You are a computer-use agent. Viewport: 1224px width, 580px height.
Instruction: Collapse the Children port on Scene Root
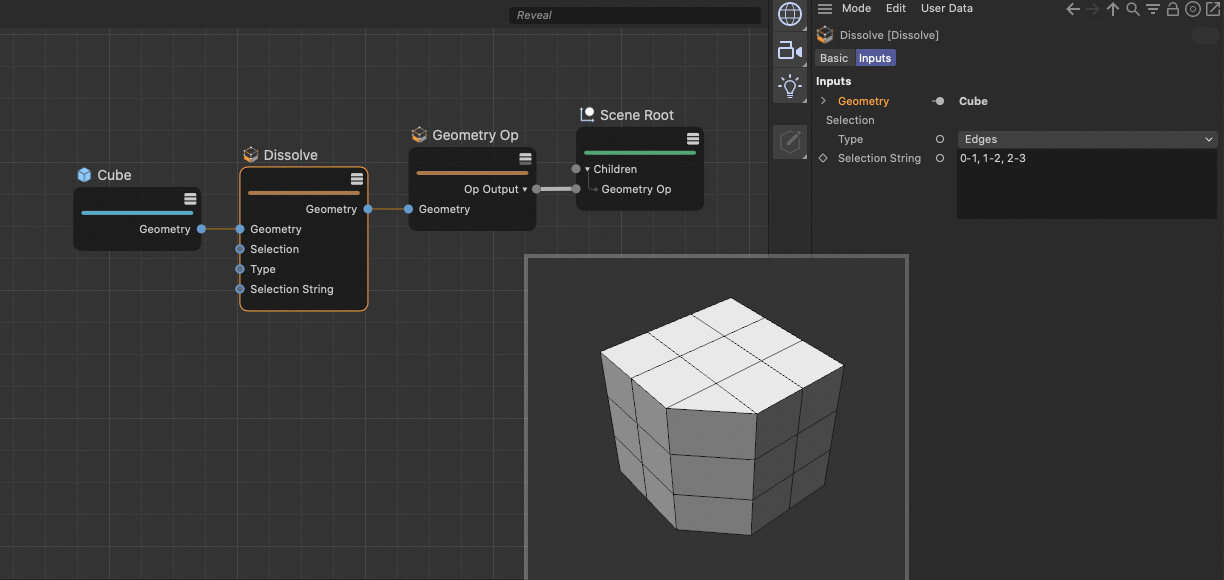tap(587, 169)
